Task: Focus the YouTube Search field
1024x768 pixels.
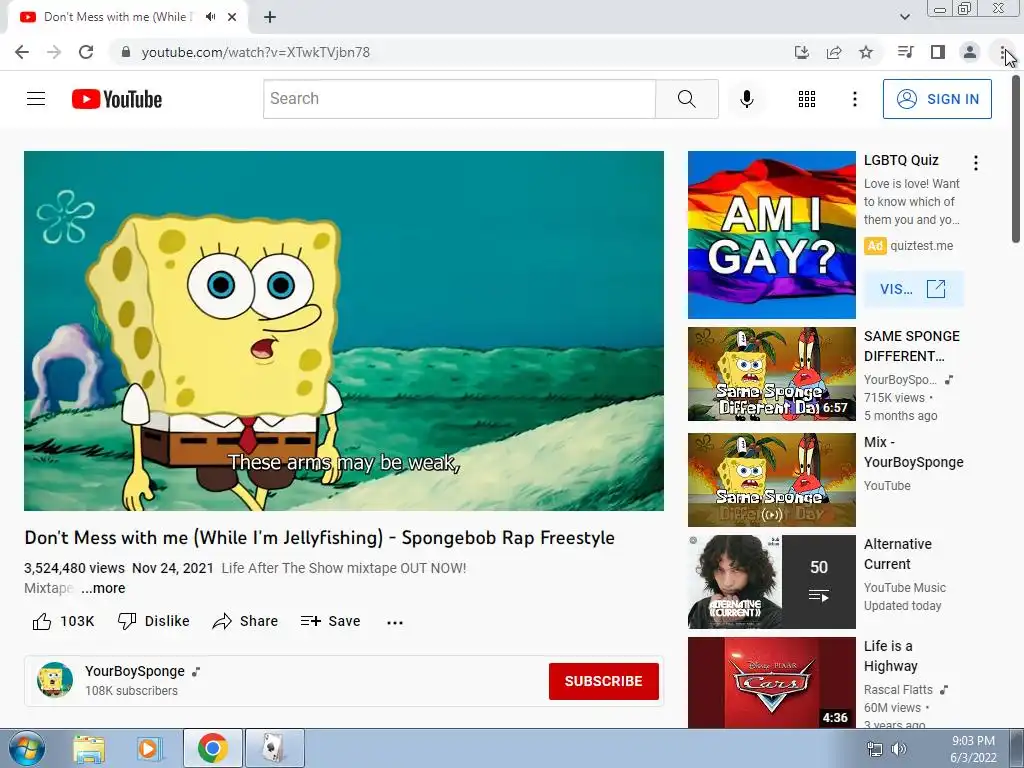Action: tap(459, 99)
